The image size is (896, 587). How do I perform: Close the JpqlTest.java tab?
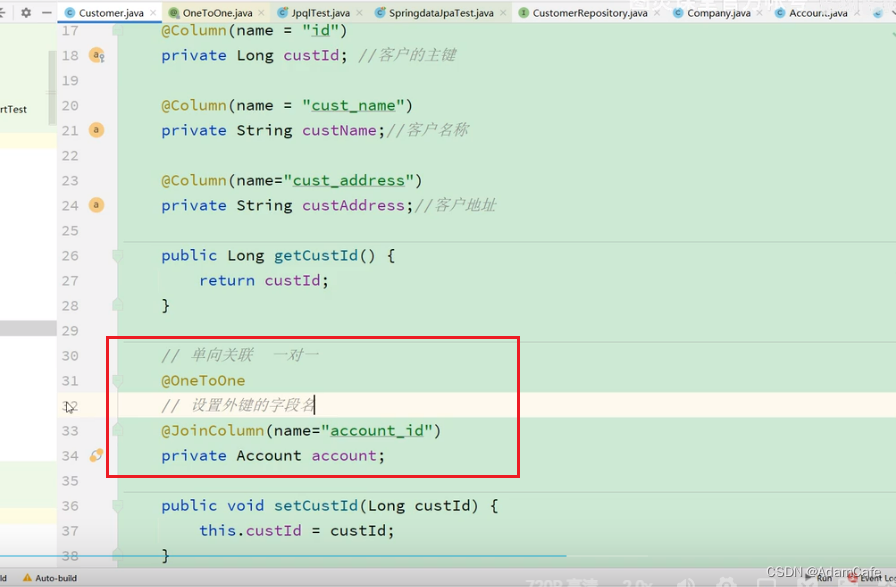359,13
